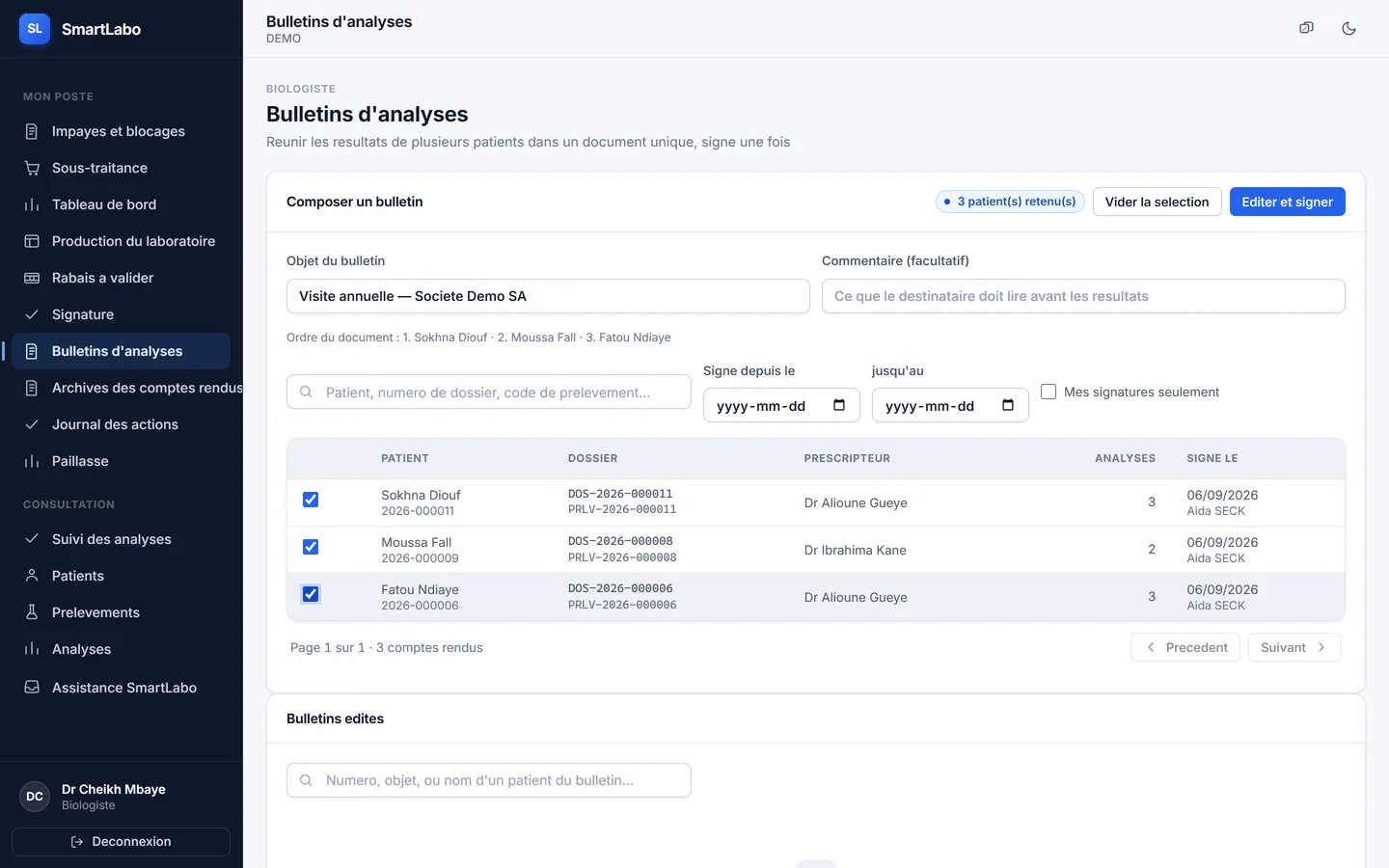The width and height of the screenshot is (1389, 868).
Task: Click the Precedent pagination button
Action: click(x=1185, y=647)
